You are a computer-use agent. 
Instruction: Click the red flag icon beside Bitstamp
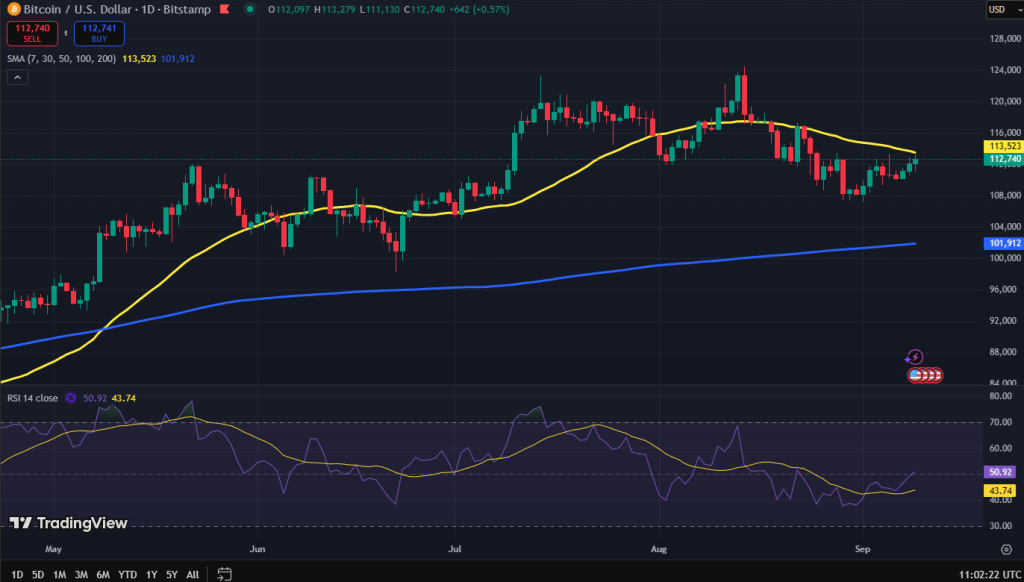click(225, 10)
